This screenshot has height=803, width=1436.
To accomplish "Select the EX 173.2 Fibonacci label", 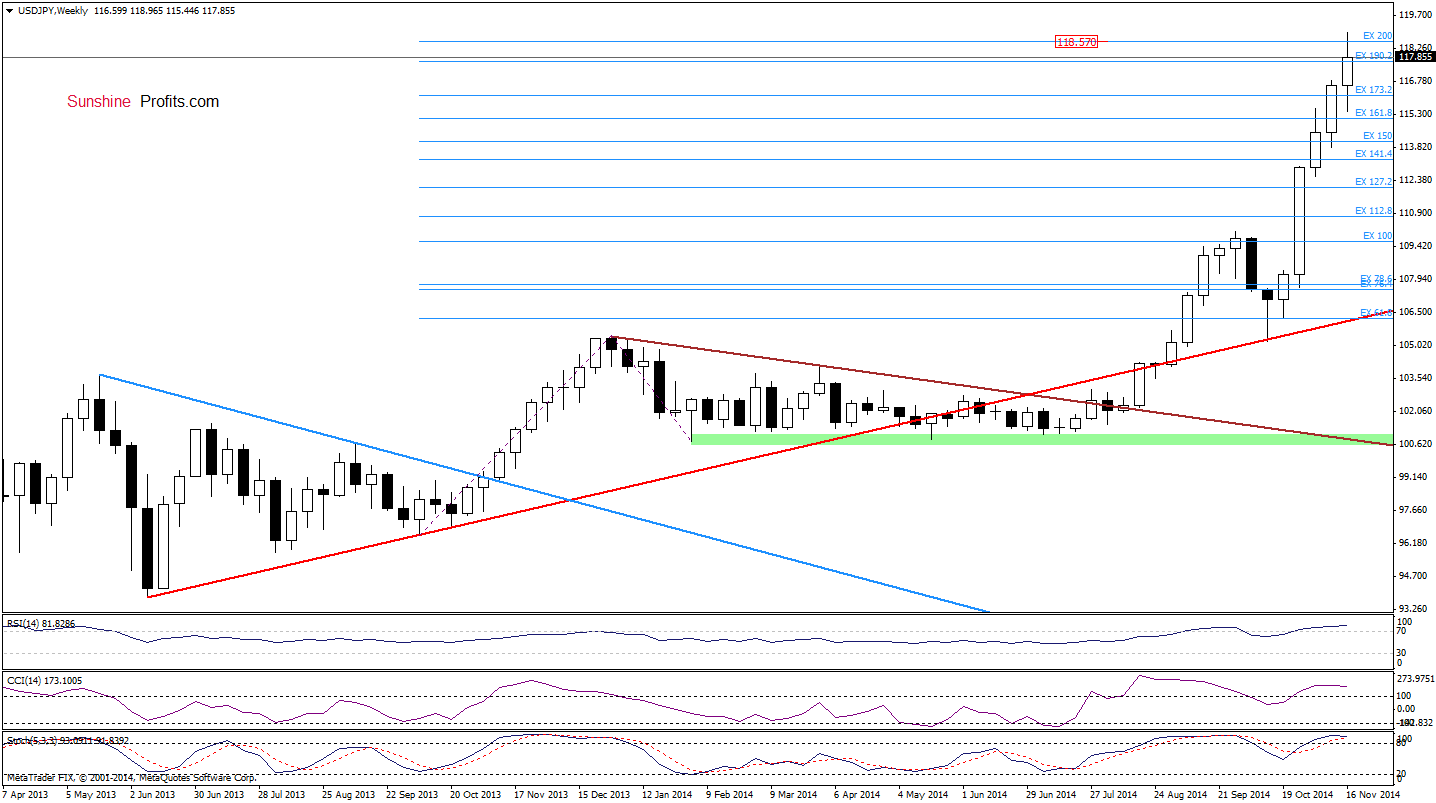I will 1374,90.
